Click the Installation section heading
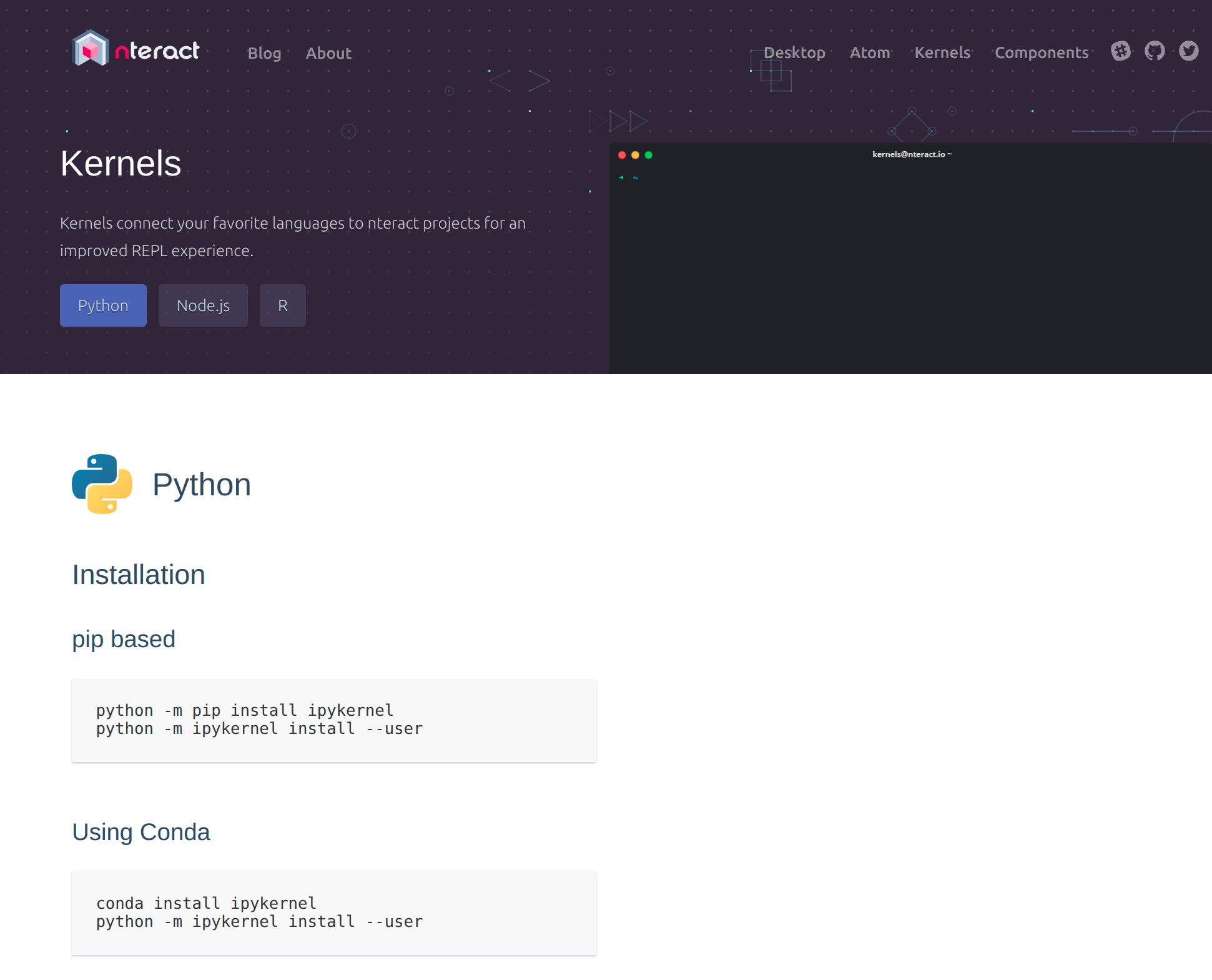This screenshot has width=1212, height=980. tap(139, 575)
